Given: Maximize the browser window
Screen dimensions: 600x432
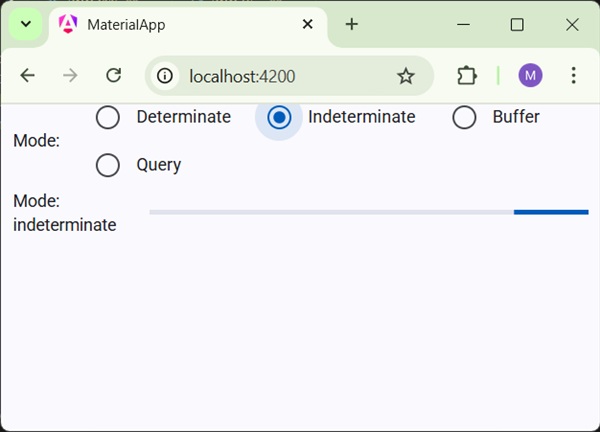Looking at the screenshot, I should [x=517, y=24].
